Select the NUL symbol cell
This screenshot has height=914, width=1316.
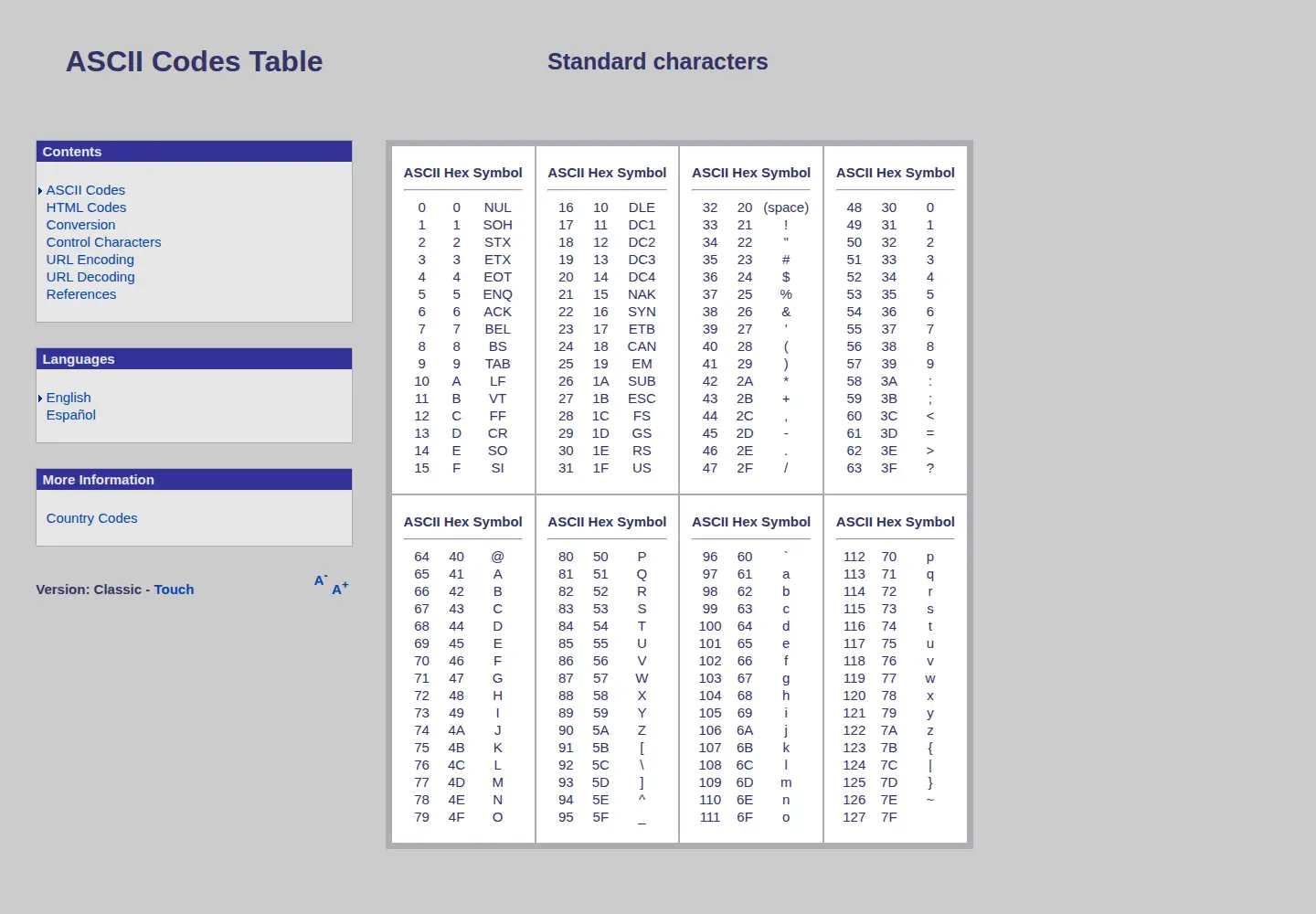pyautogui.click(x=498, y=207)
